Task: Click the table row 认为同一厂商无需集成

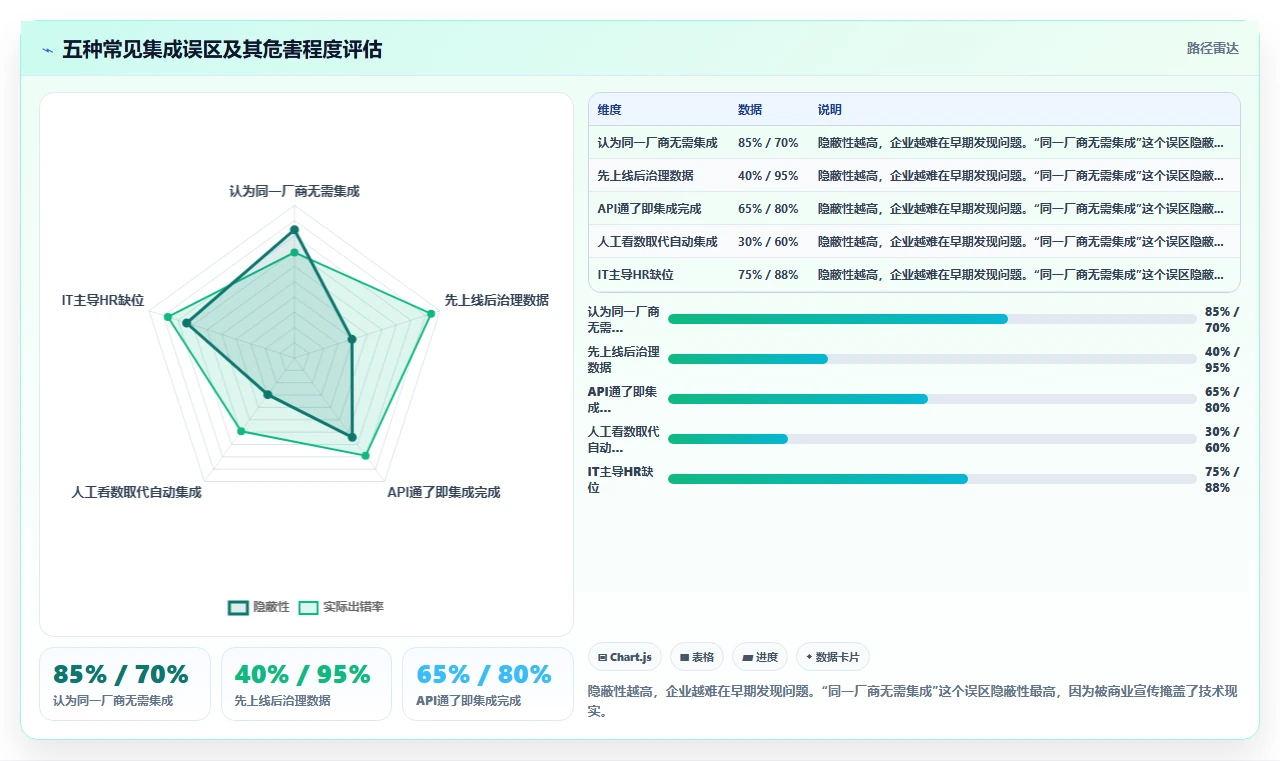Action: tap(914, 142)
